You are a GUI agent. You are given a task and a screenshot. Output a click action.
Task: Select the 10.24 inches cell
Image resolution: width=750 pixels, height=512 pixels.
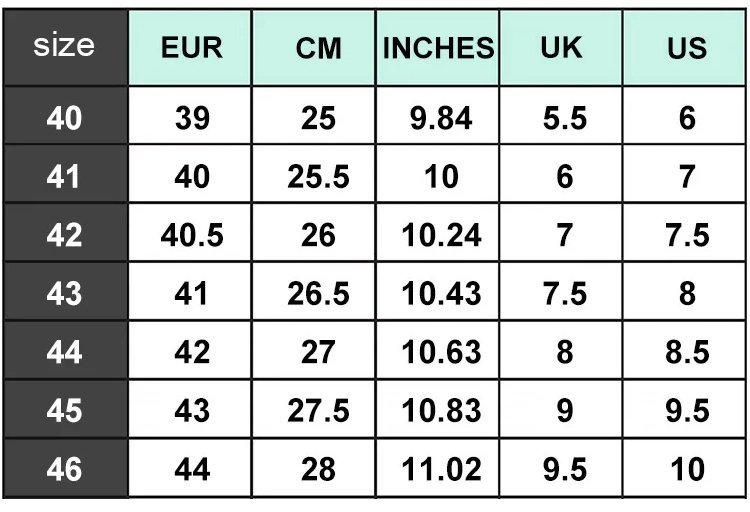point(441,235)
